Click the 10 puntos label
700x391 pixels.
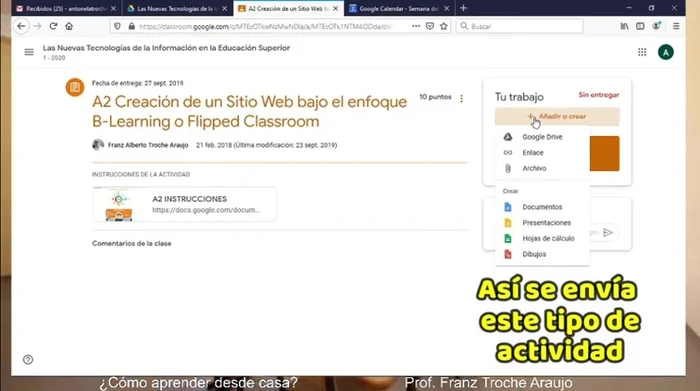pyautogui.click(x=435, y=97)
